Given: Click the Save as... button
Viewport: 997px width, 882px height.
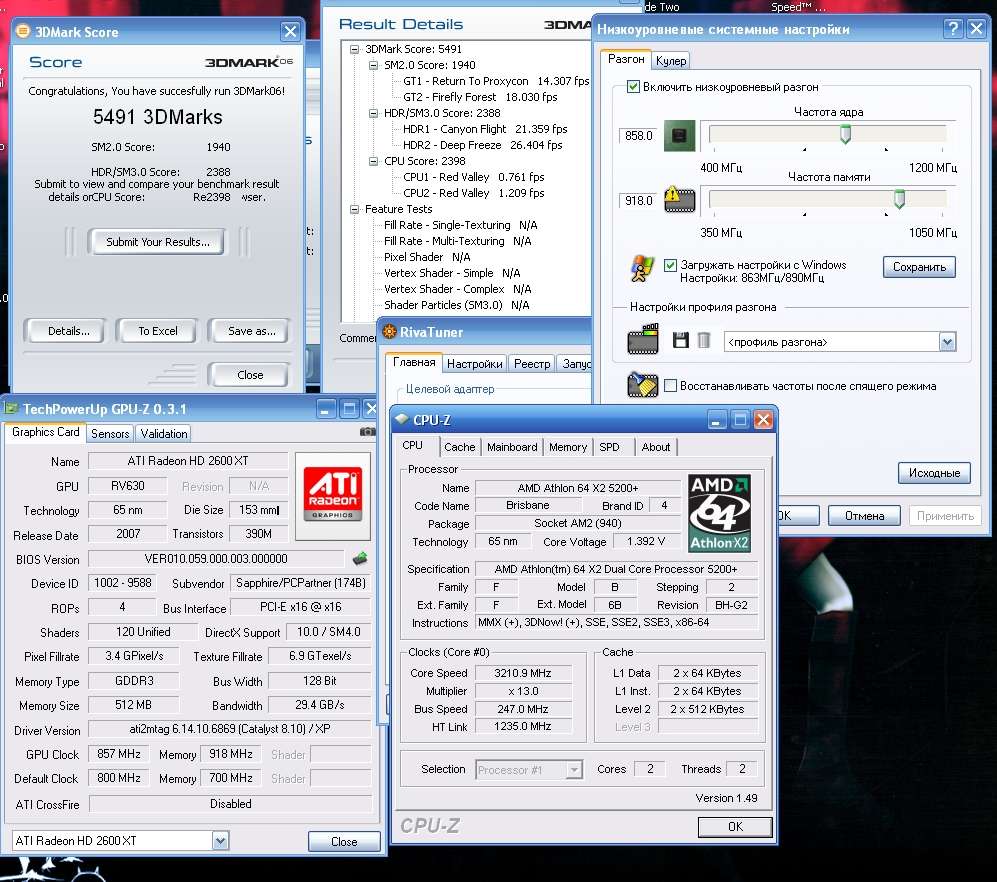Looking at the screenshot, I should tap(251, 331).
